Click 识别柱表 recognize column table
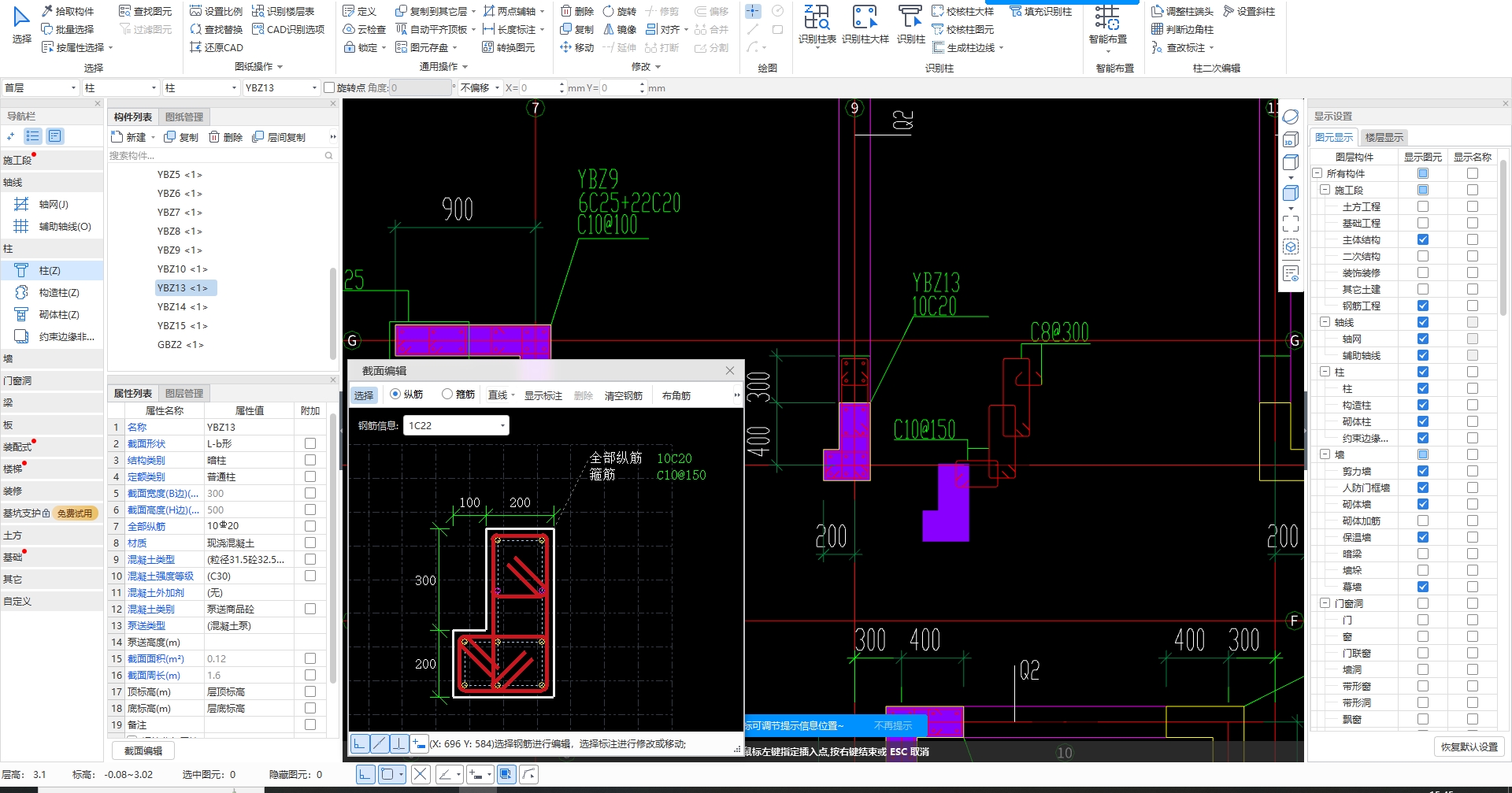The height and width of the screenshot is (793, 1512). coord(817,25)
